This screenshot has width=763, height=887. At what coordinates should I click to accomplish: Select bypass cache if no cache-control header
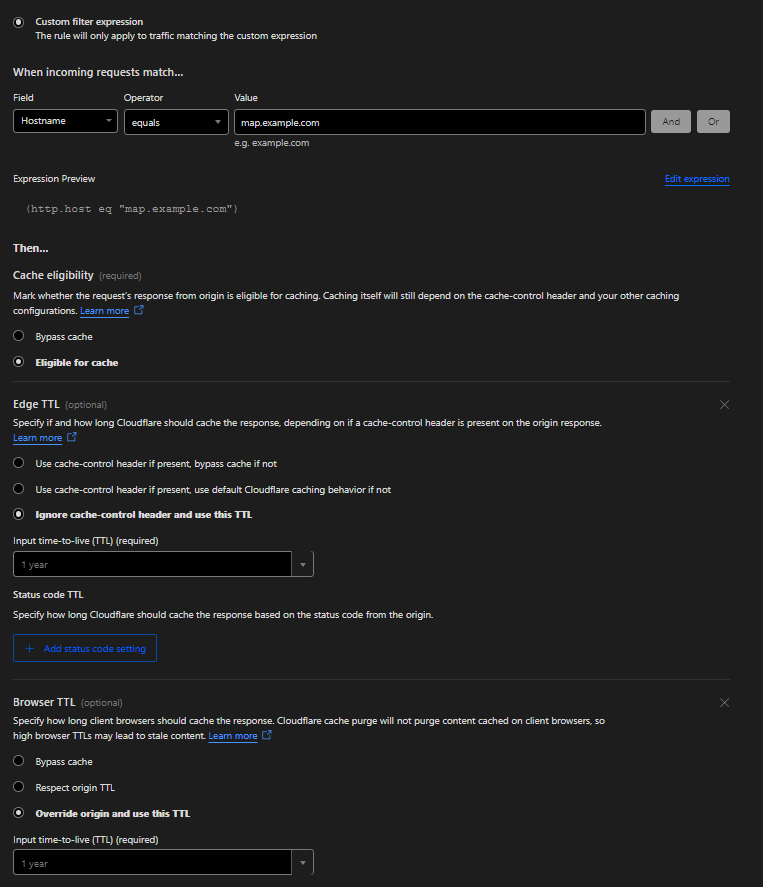tap(19, 463)
